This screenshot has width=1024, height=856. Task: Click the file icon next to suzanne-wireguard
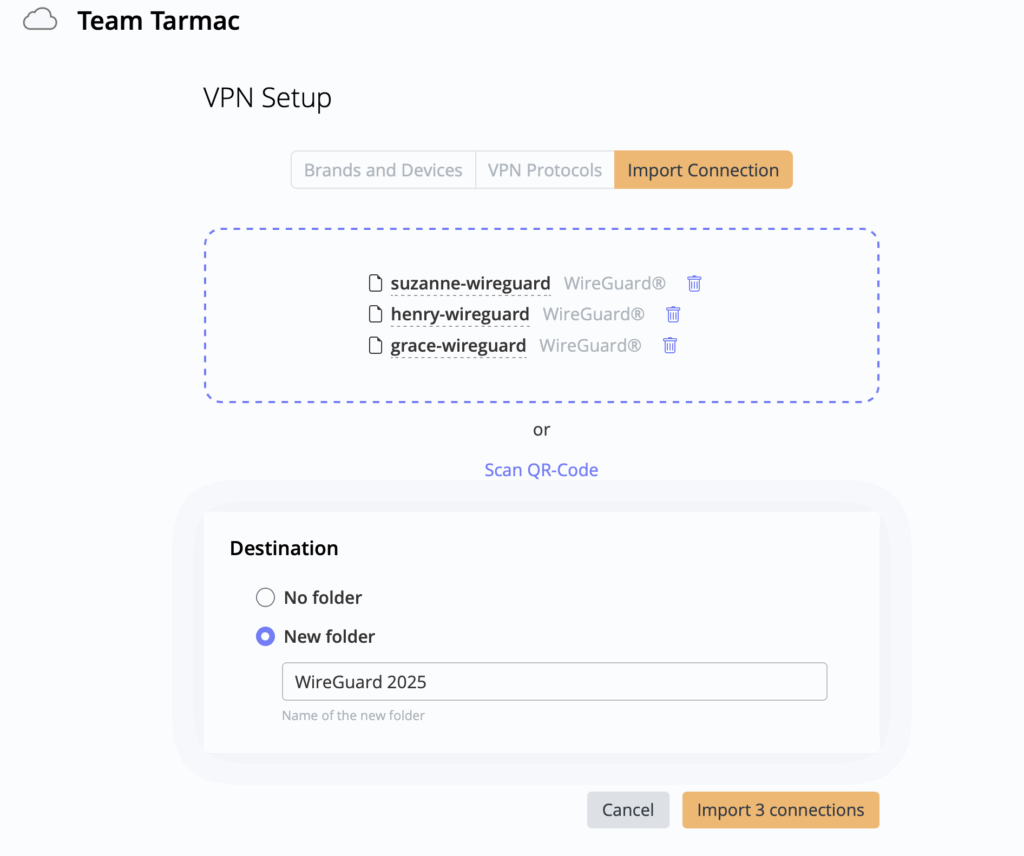coord(376,283)
